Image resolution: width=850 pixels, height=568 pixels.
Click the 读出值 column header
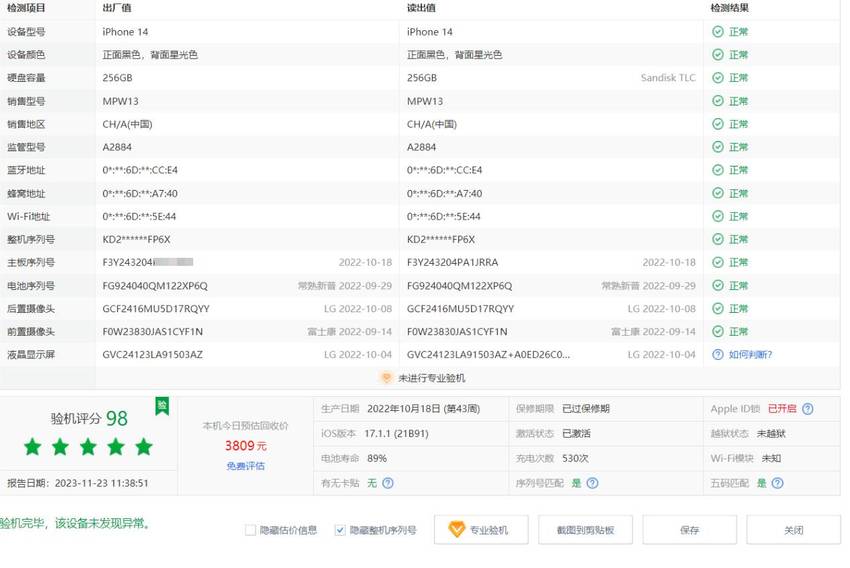pos(421,8)
